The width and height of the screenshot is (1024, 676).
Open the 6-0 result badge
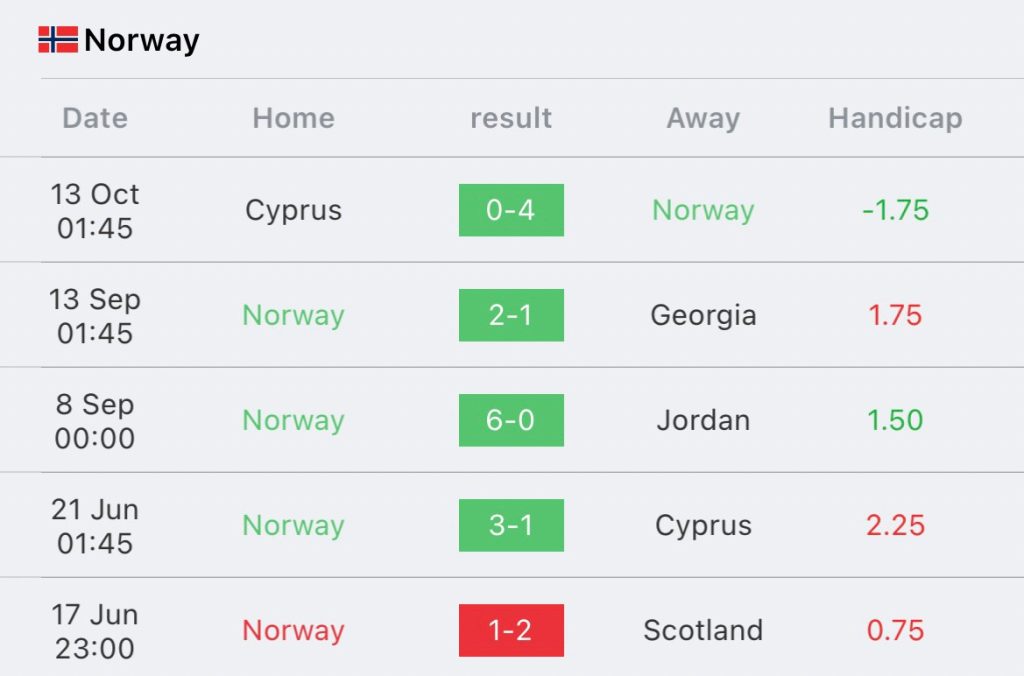click(511, 421)
